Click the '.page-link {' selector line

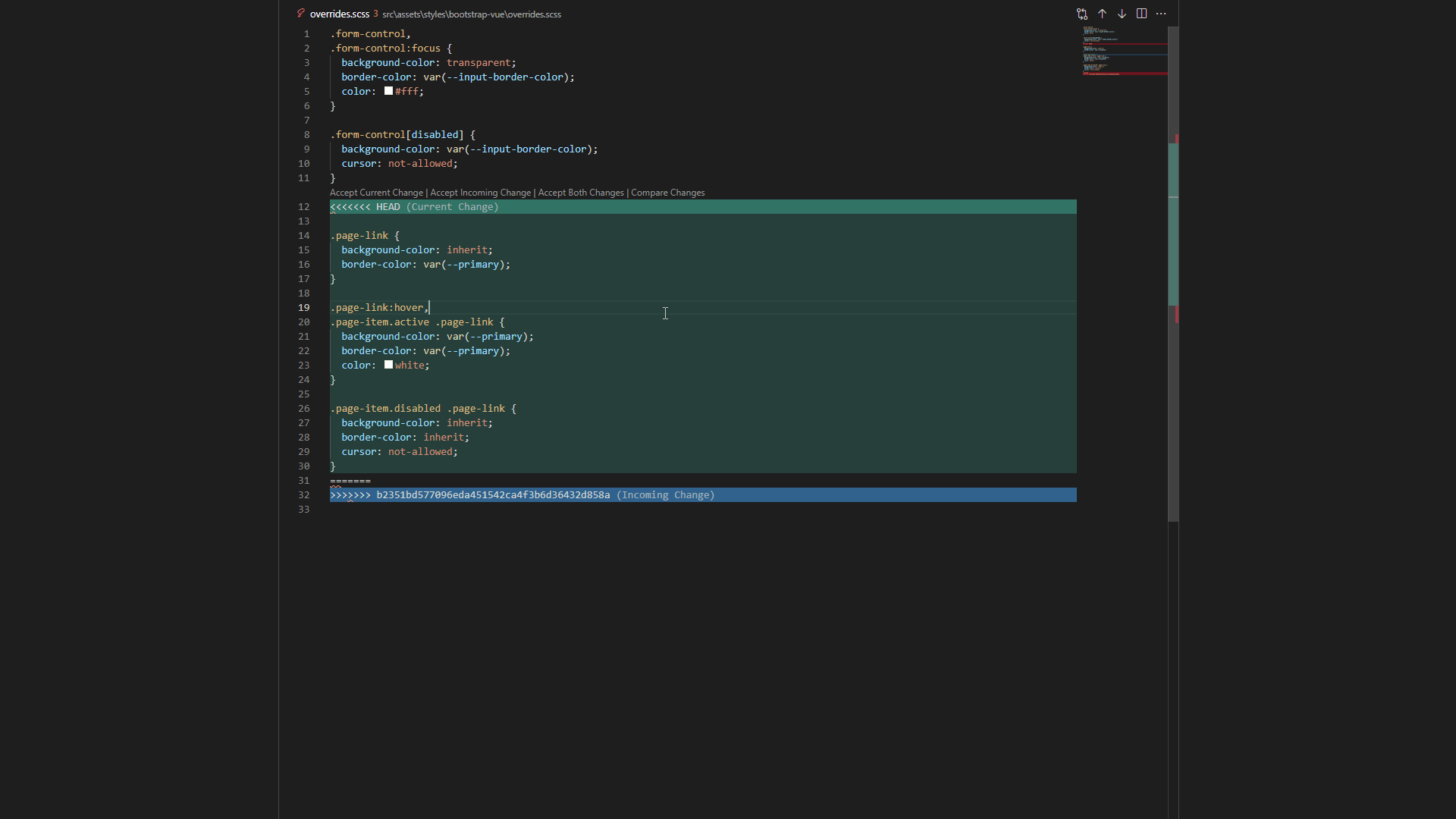point(365,236)
